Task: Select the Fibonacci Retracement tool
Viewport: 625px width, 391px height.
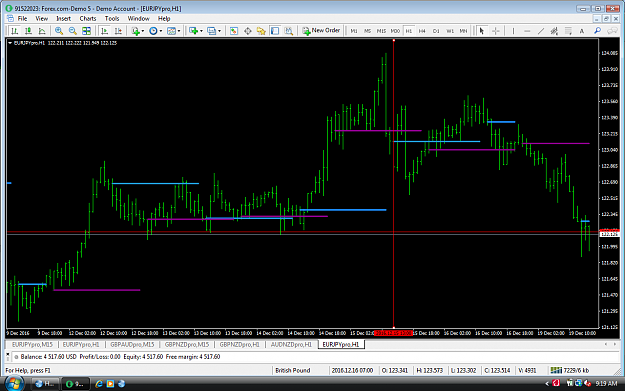Action: pos(568,31)
